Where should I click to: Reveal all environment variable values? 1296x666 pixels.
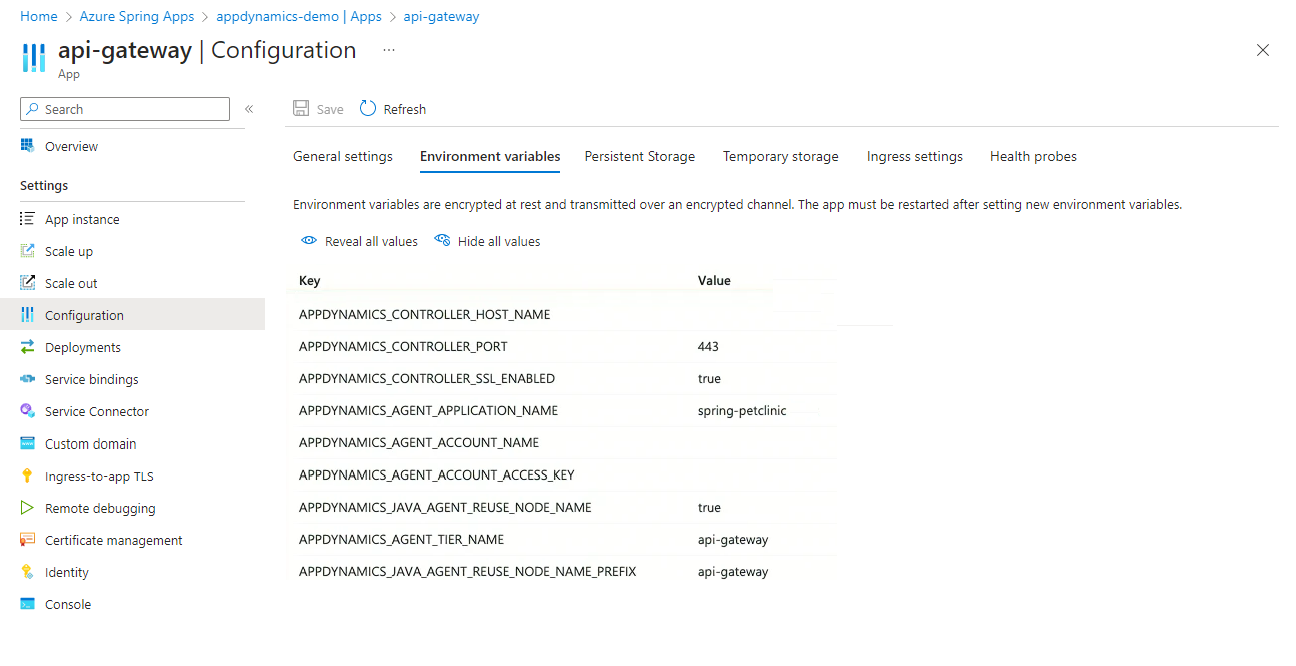360,241
